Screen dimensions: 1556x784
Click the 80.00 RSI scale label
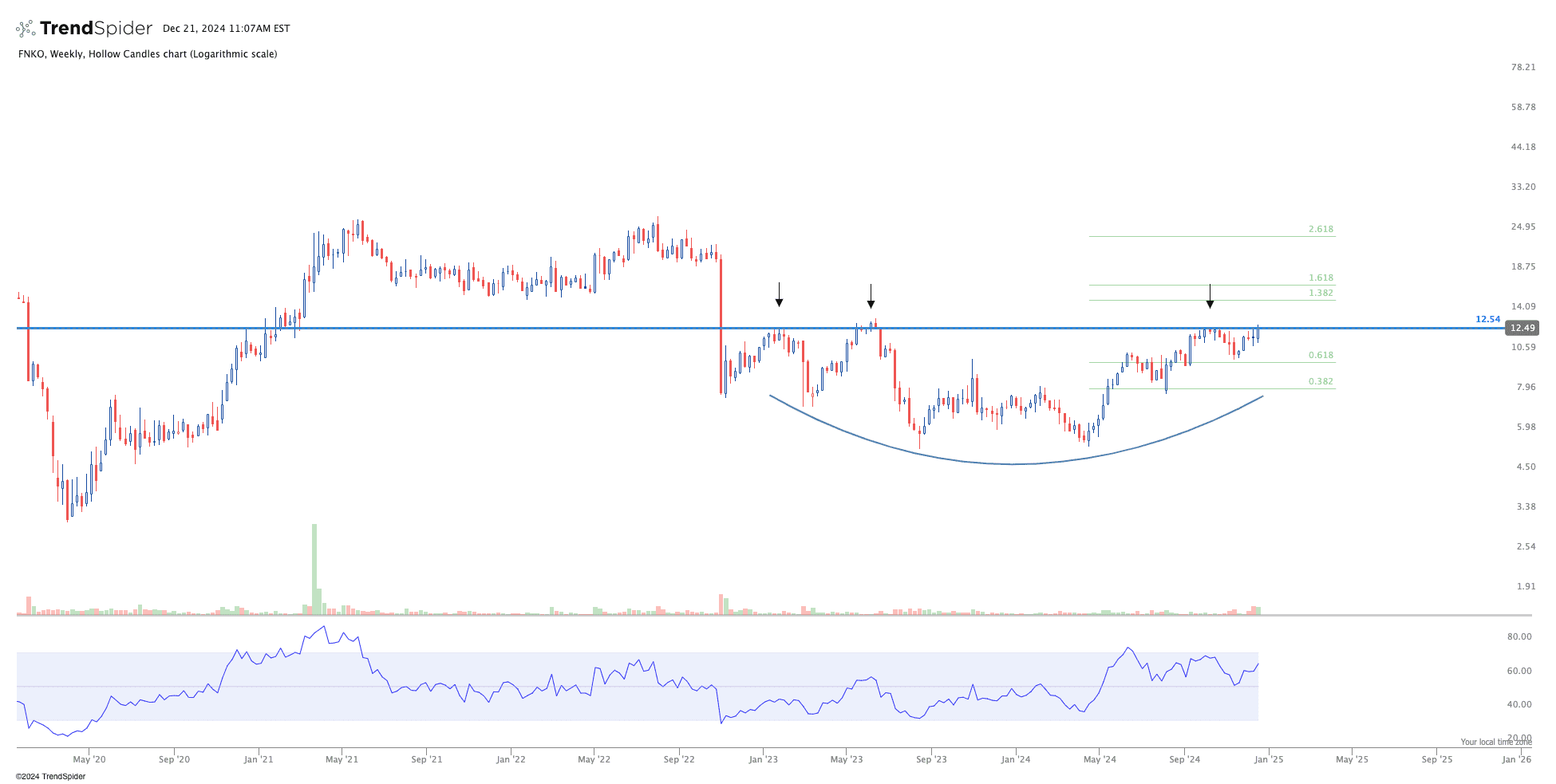coord(1518,636)
